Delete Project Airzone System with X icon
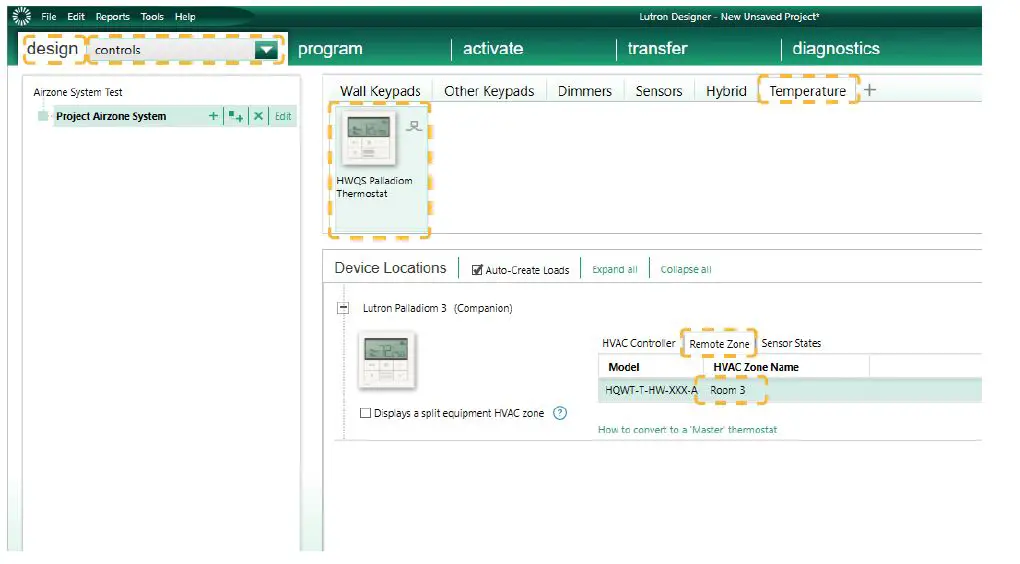Viewport: 1020px width, 564px height. coord(258,116)
